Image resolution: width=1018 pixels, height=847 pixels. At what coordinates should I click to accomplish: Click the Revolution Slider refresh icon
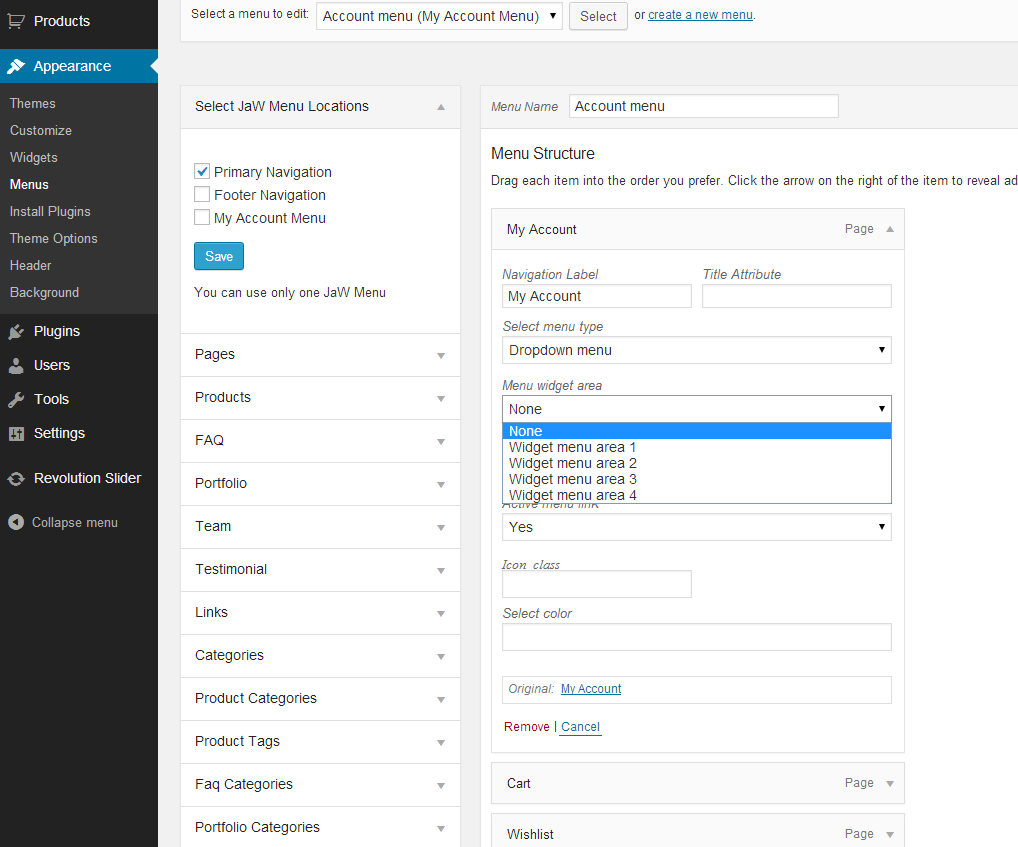pyautogui.click(x=16, y=478)
